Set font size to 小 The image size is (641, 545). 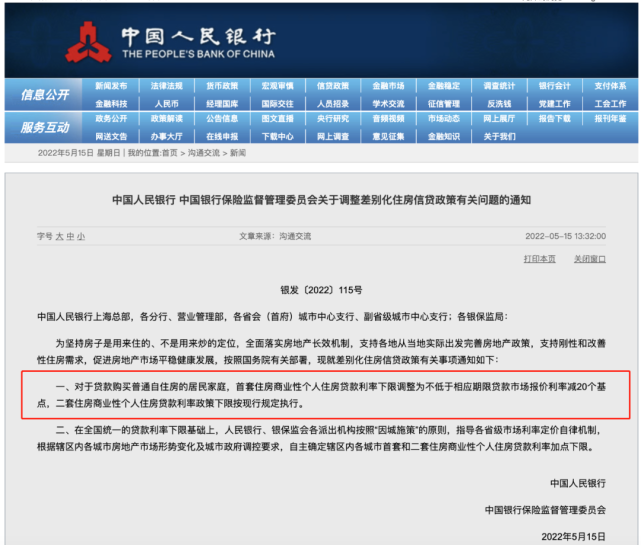[x=81, y=236]
